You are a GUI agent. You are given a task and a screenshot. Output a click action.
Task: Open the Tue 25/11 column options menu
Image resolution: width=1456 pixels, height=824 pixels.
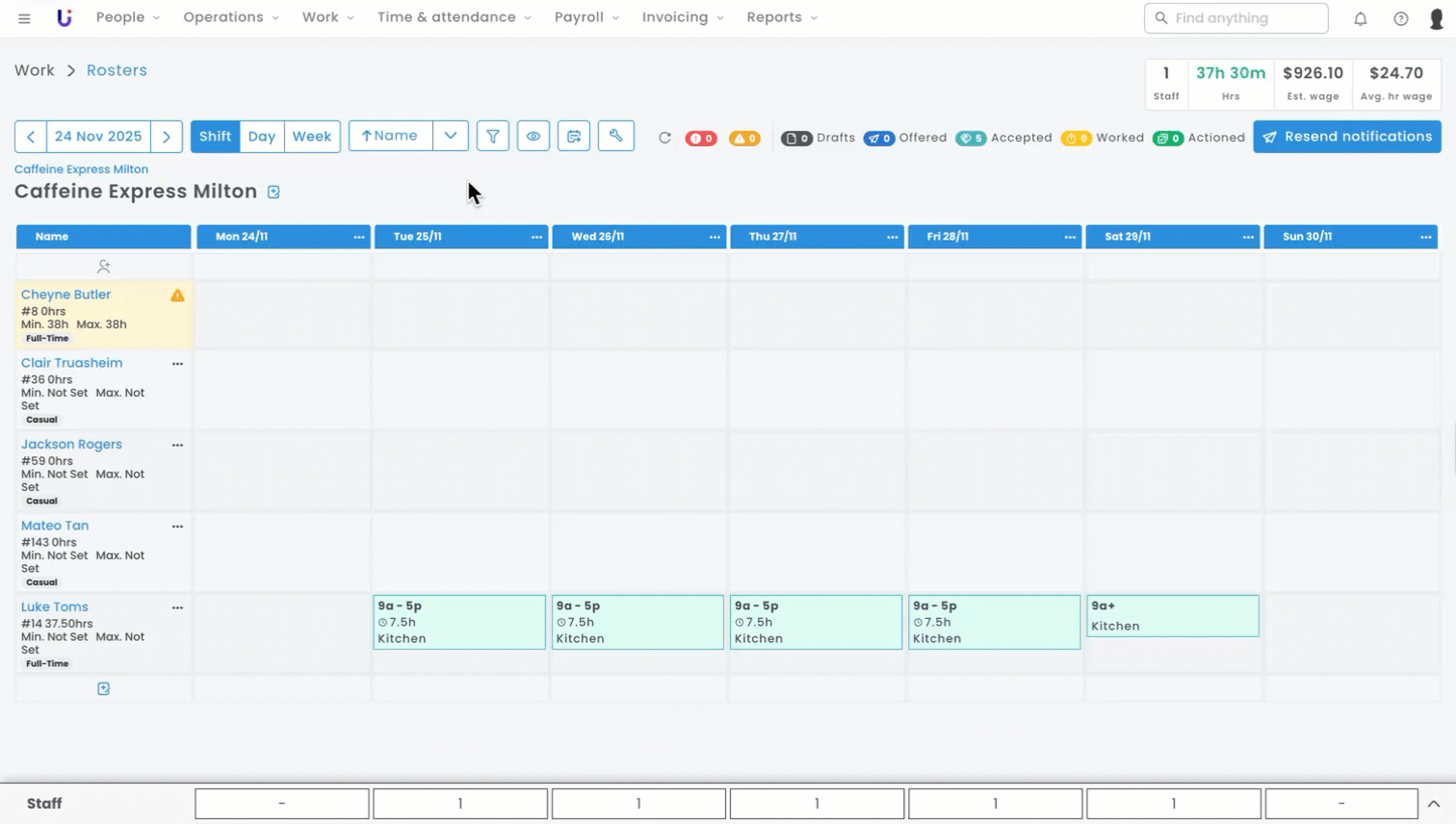pyautogui.click(x=536, y=237)
